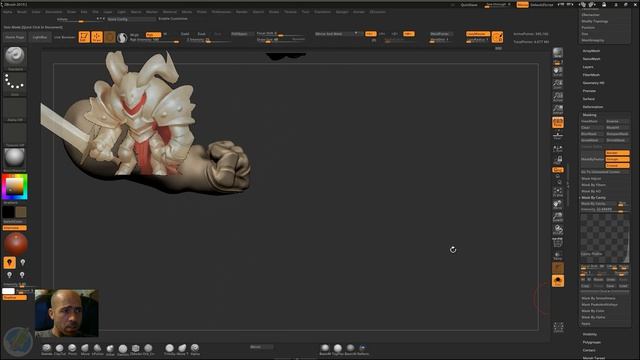Toggle XYZ rotation mode
Image resolution: width=640 pixels, height=360 pixels.
pos(558,170)
